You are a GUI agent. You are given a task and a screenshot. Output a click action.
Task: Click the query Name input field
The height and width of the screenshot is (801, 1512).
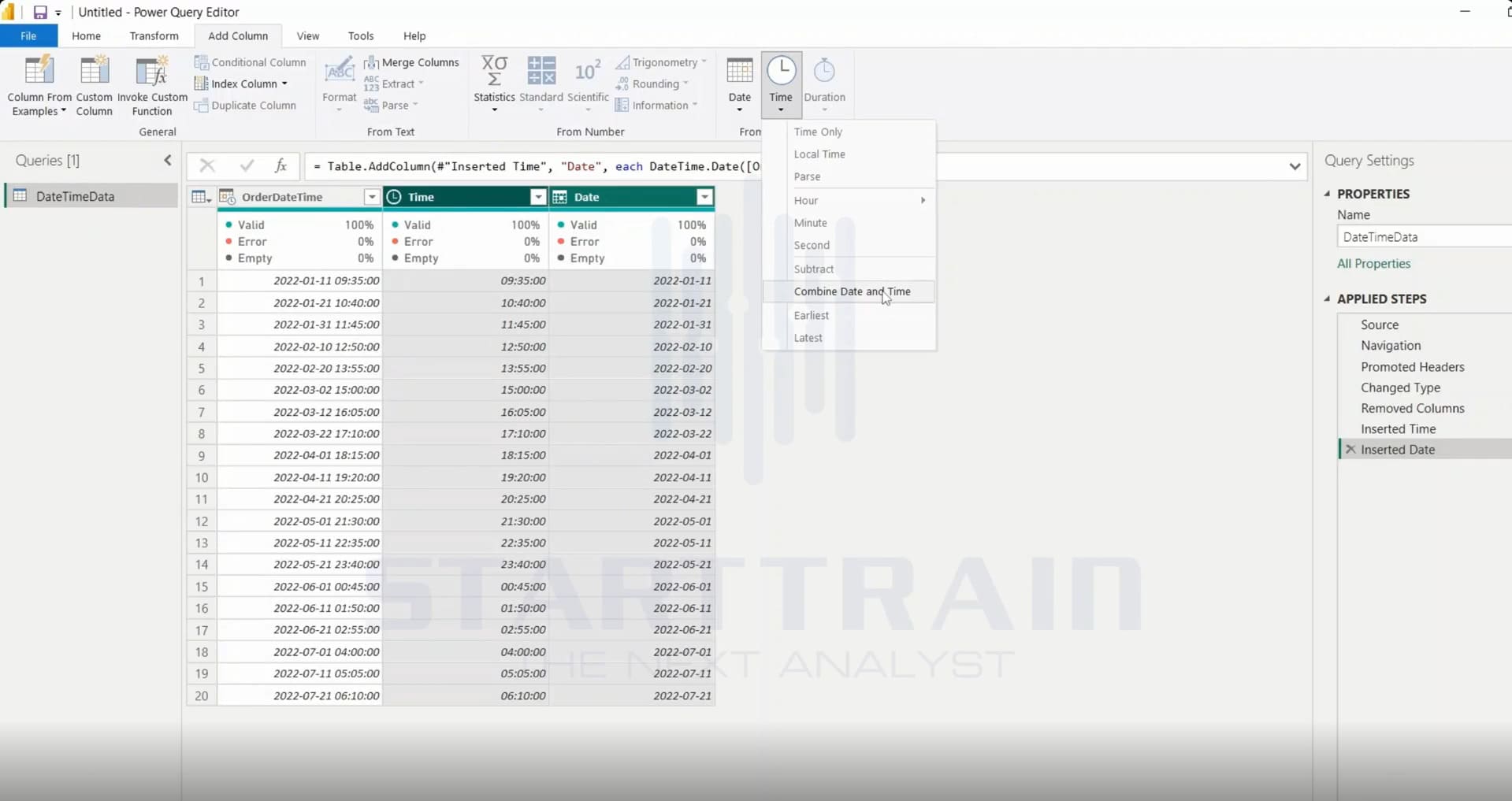click(x=1425, y=237)
